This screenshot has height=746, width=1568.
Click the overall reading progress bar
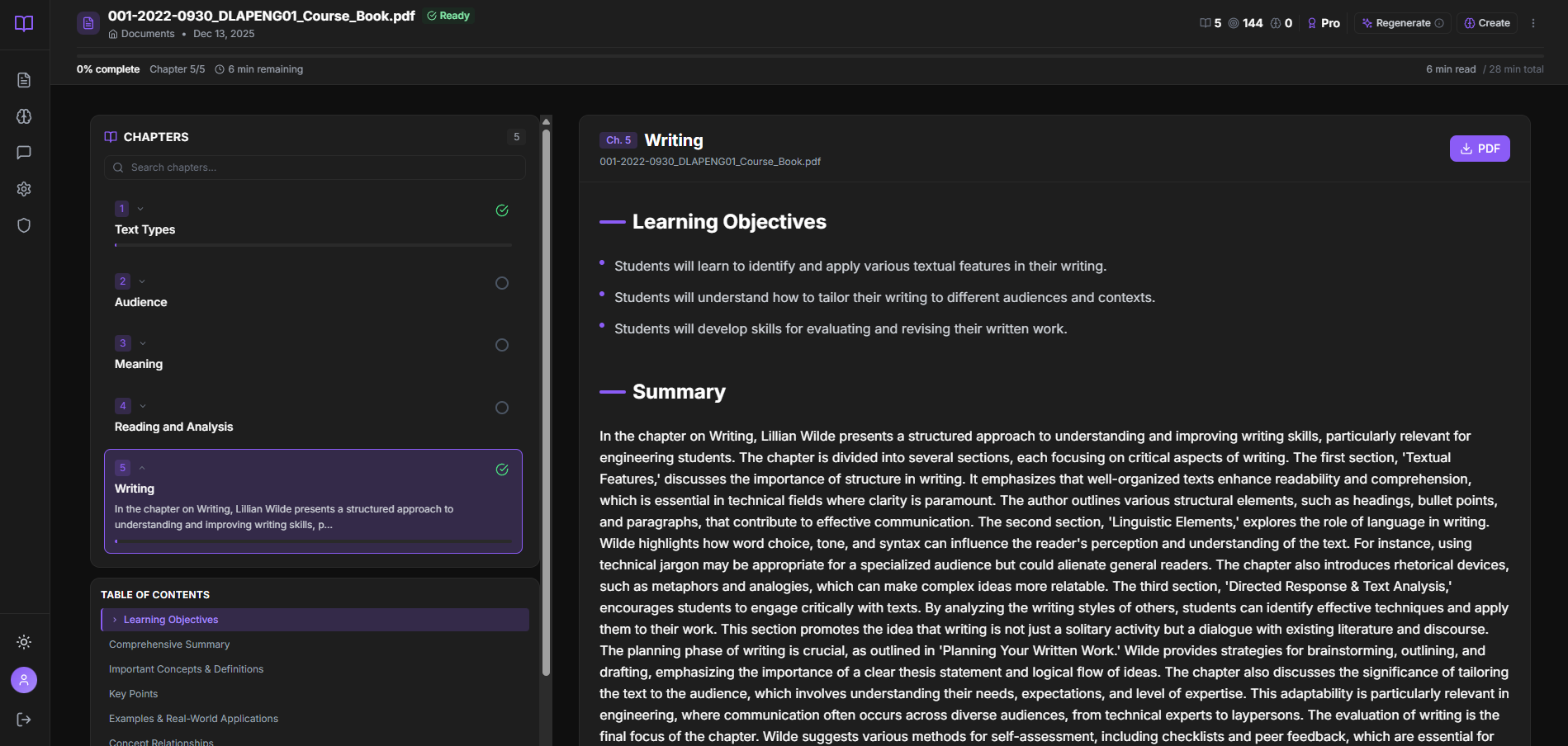(810, 55)
